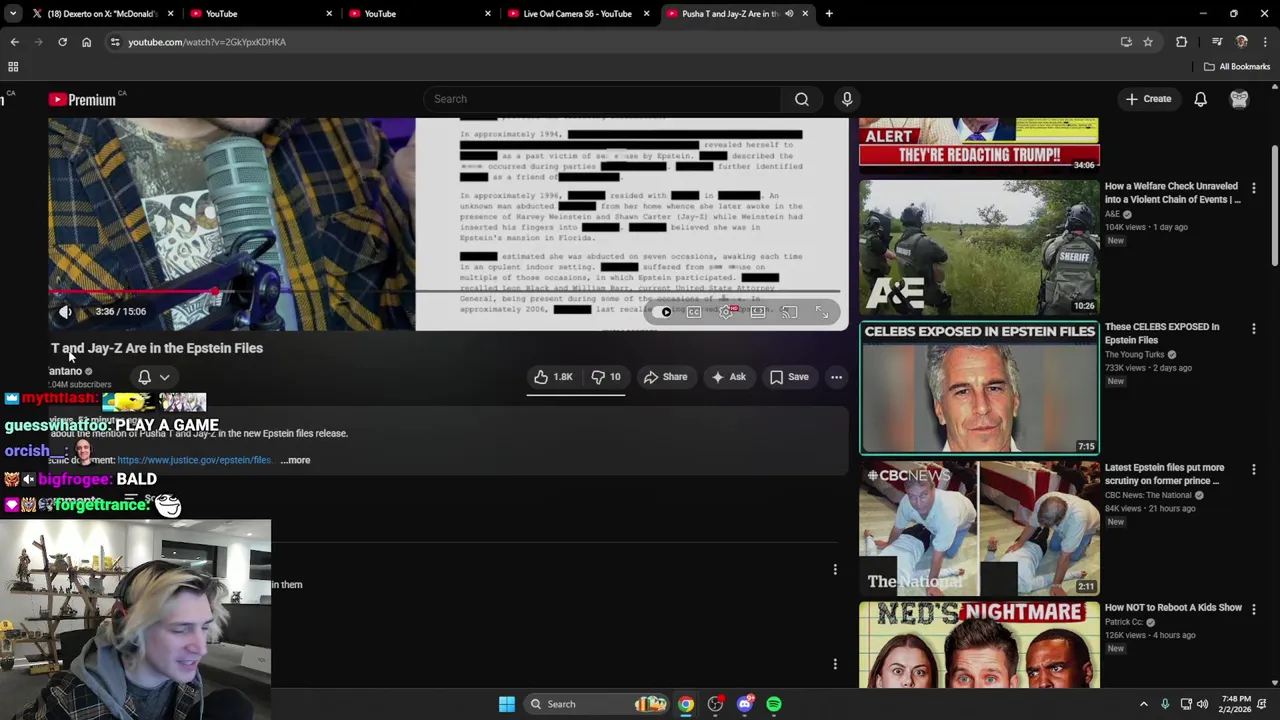Search with your voice microphone
Image resolution: width=1280 pixels, height=720 pixels.
point(847,99)
